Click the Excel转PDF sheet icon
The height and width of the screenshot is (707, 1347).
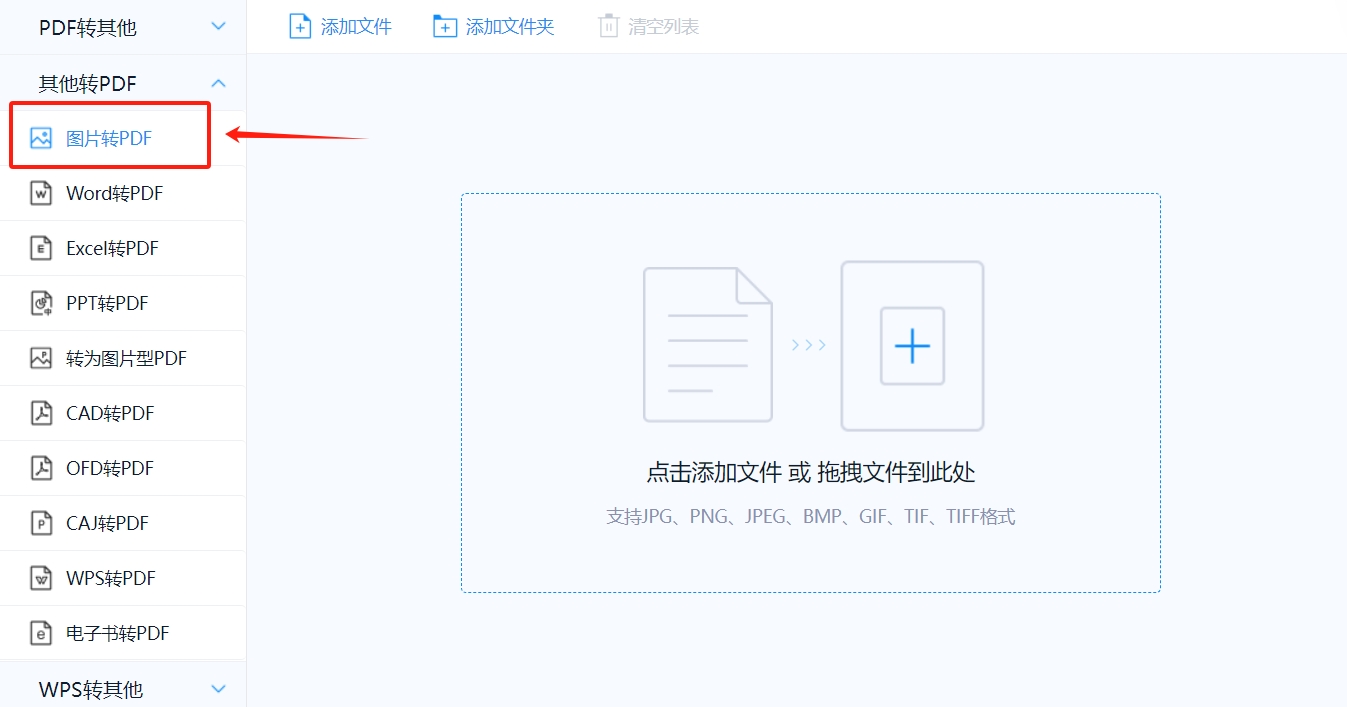point(41,248)
